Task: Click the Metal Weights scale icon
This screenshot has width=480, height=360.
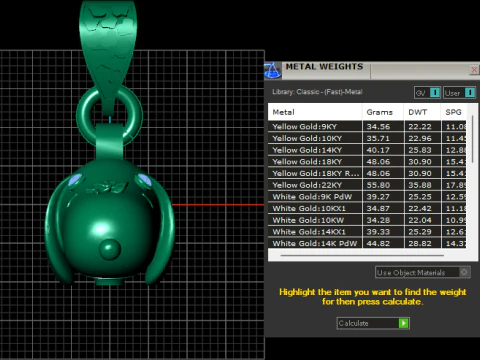Action: click(x=273, y=70)
